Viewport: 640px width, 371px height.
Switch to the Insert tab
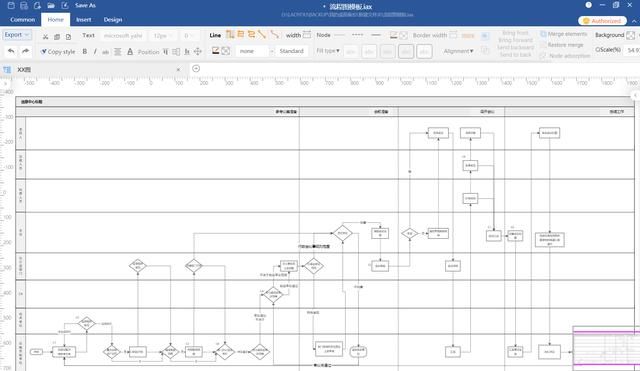84,20
